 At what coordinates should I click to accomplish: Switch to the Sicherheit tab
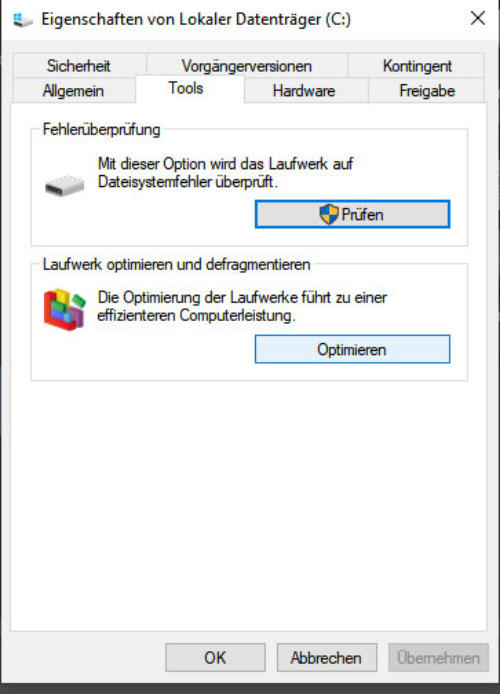pyautogui.click(x=79, y=66)
